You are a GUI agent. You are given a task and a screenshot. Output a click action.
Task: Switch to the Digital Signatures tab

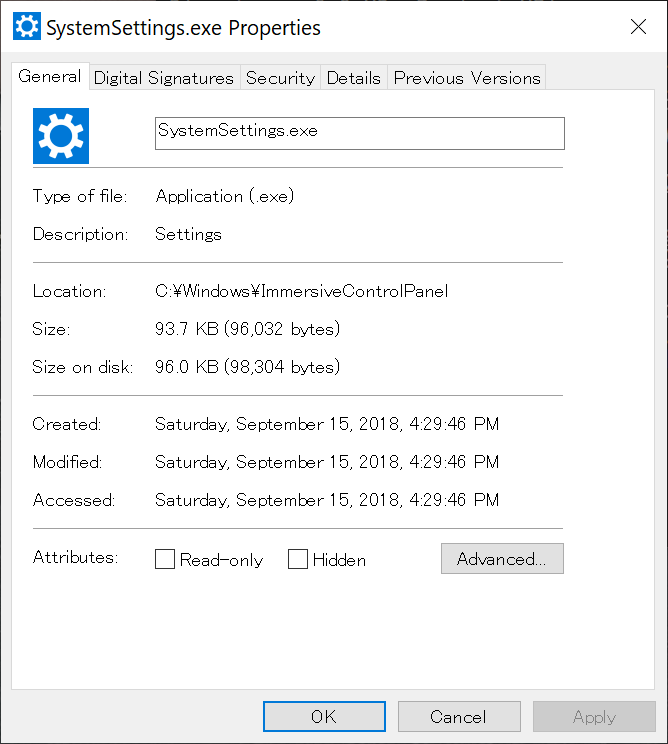[164, 78]
